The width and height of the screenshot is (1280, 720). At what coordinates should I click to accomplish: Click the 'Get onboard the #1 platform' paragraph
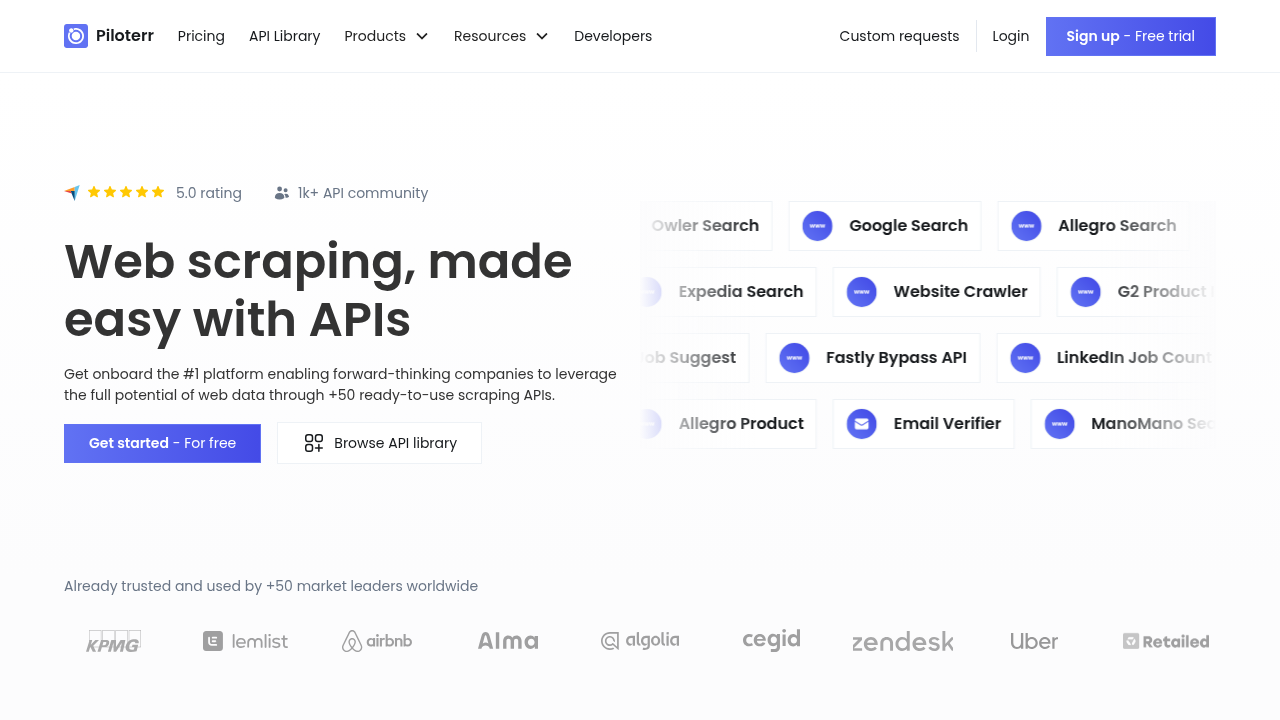[x=340, y=384]
